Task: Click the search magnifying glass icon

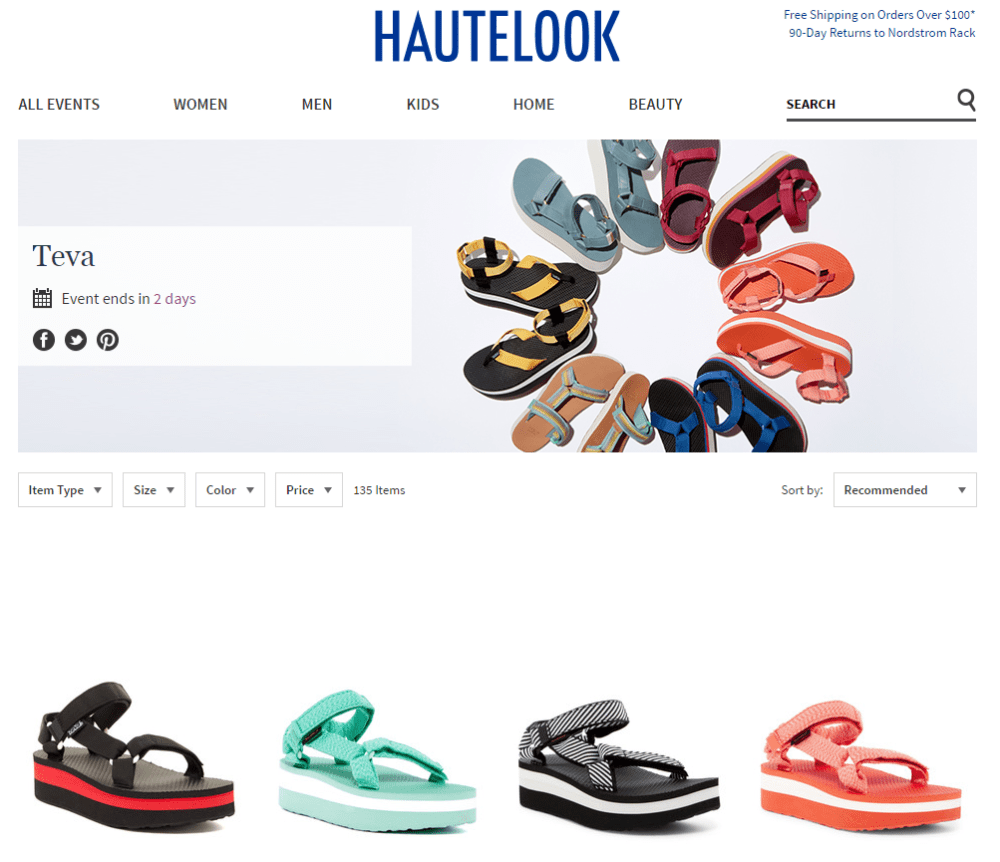Action: [966, 100]
